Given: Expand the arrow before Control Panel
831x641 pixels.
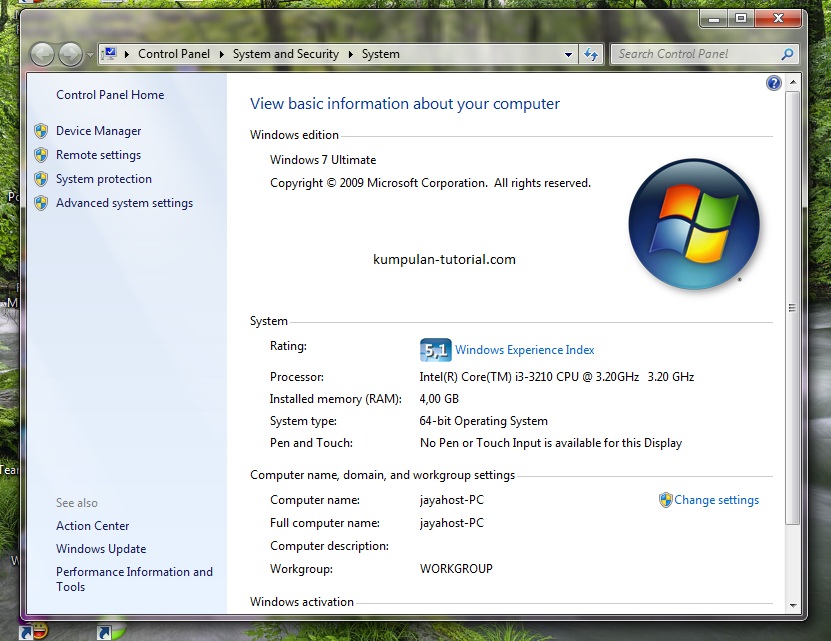Looking at the screenshot, I should 127,54.
